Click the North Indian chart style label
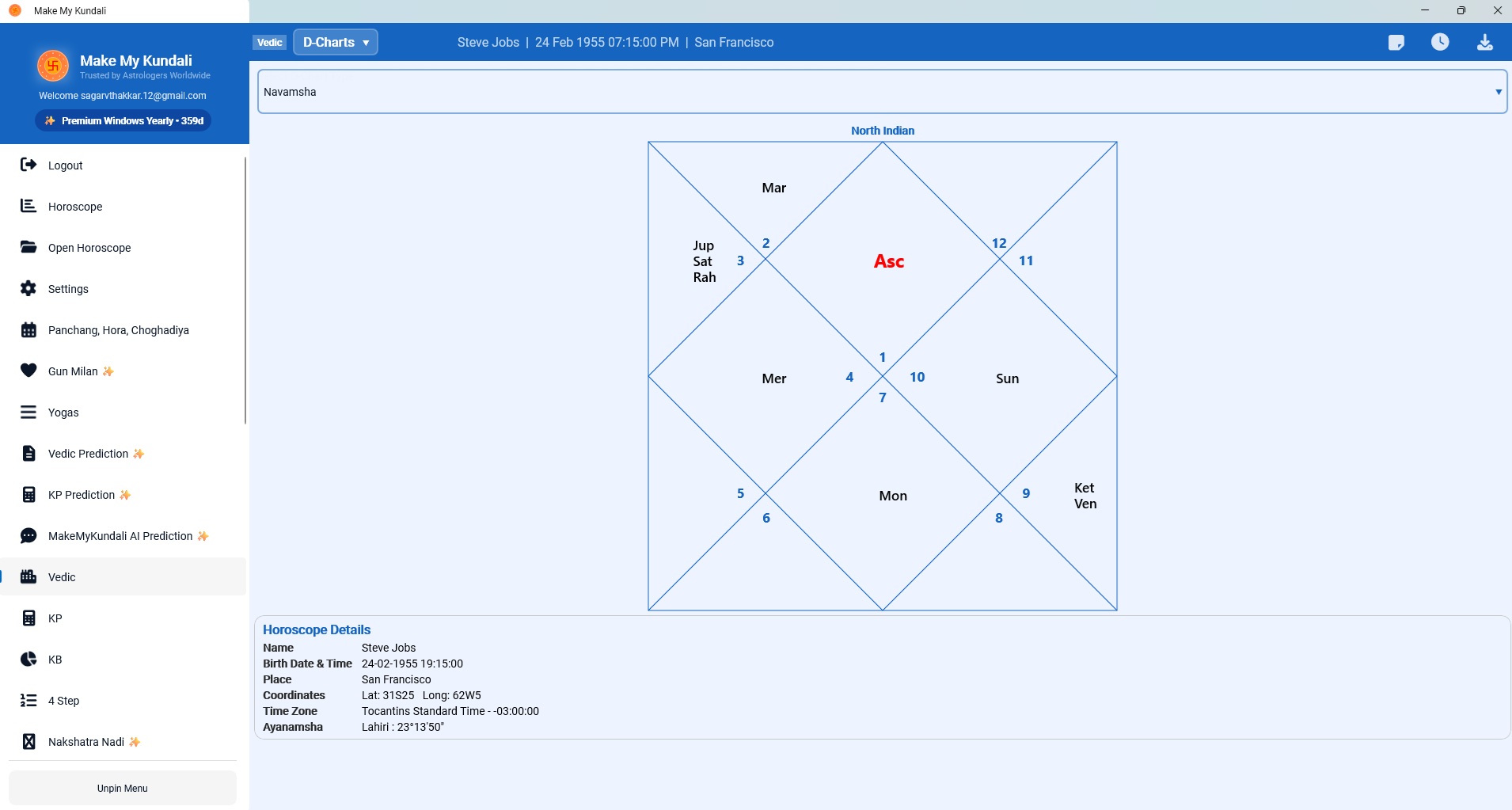The width and height of the screenshot is (1512, 810). (x=883, y=131)
